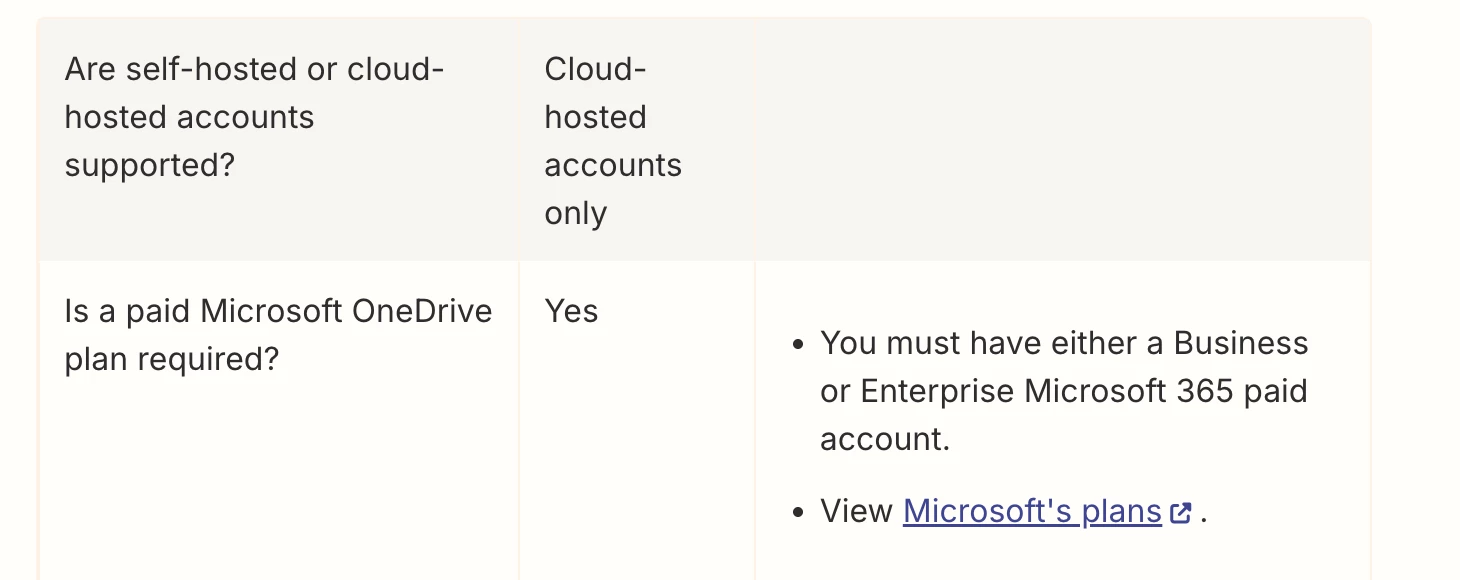
Task: Click the word "supported?" in the first row
Action: point(149,165)
